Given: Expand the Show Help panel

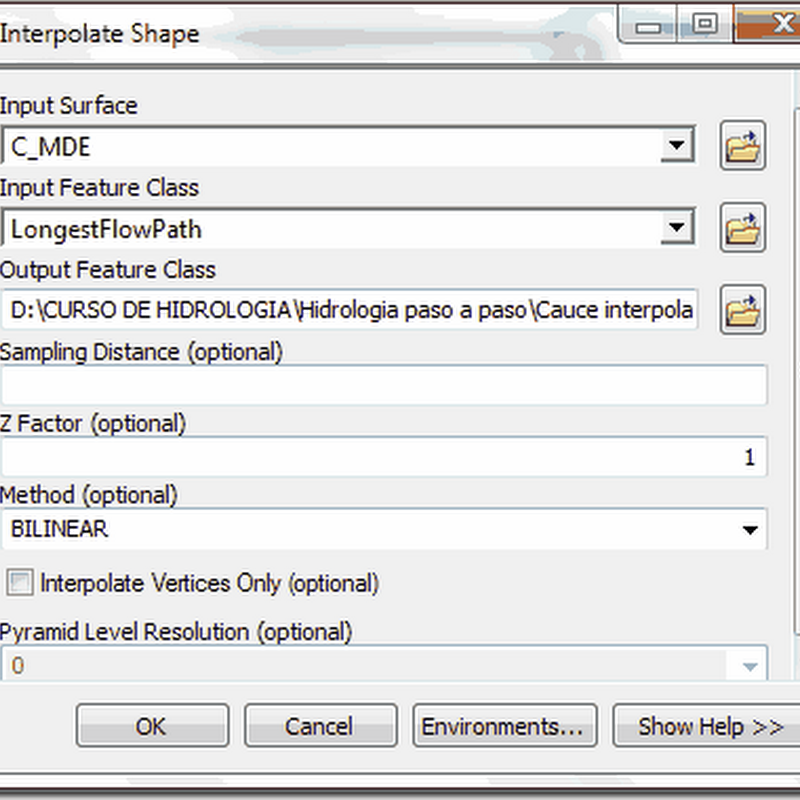Looking at the screenshot, I should click(707, 726).
